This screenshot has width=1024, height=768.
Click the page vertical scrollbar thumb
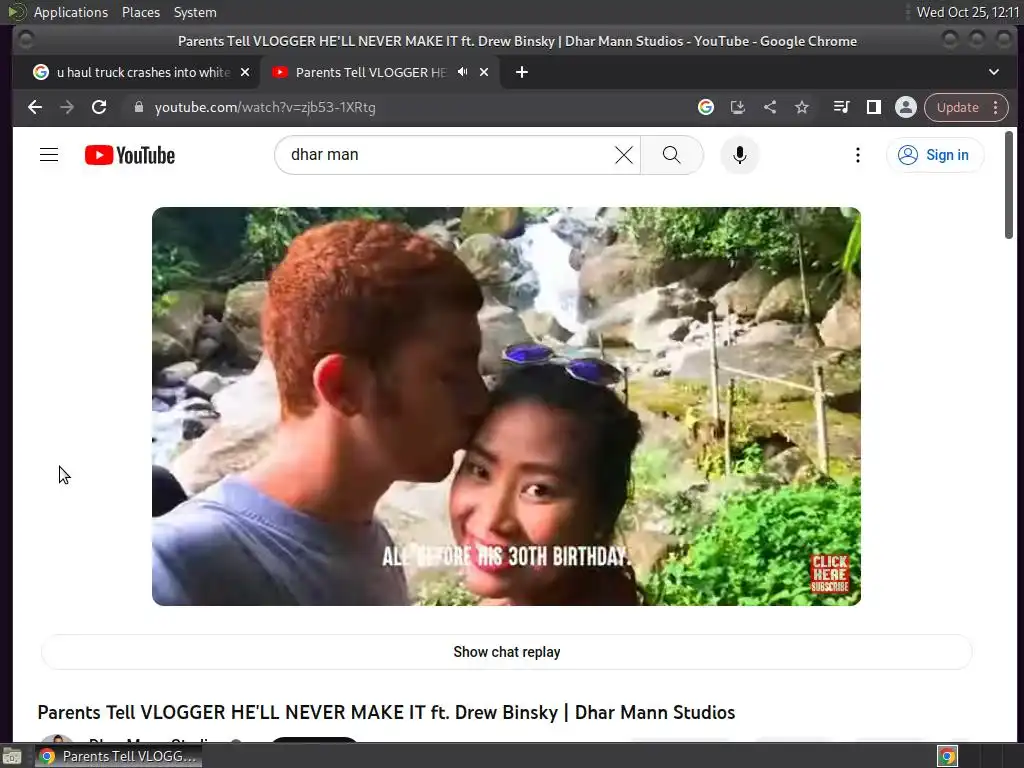click(x=1008, y=184)
